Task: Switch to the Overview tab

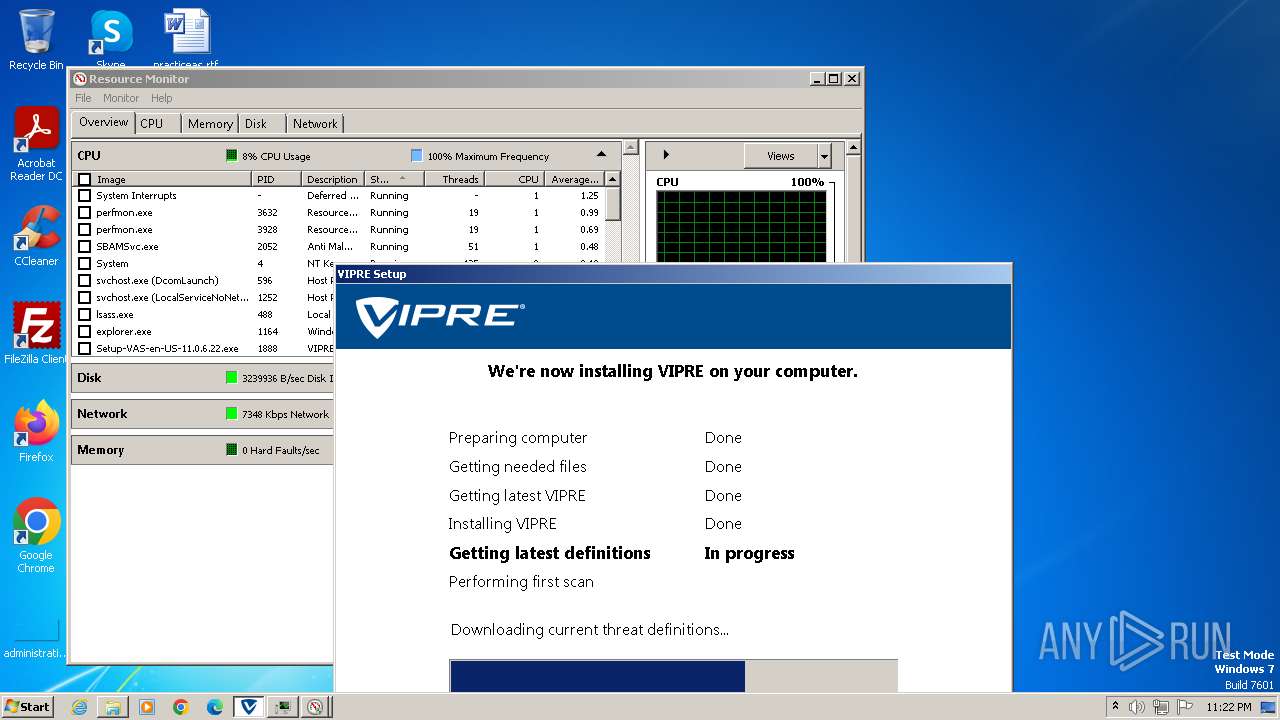Action: click(104, 123)
